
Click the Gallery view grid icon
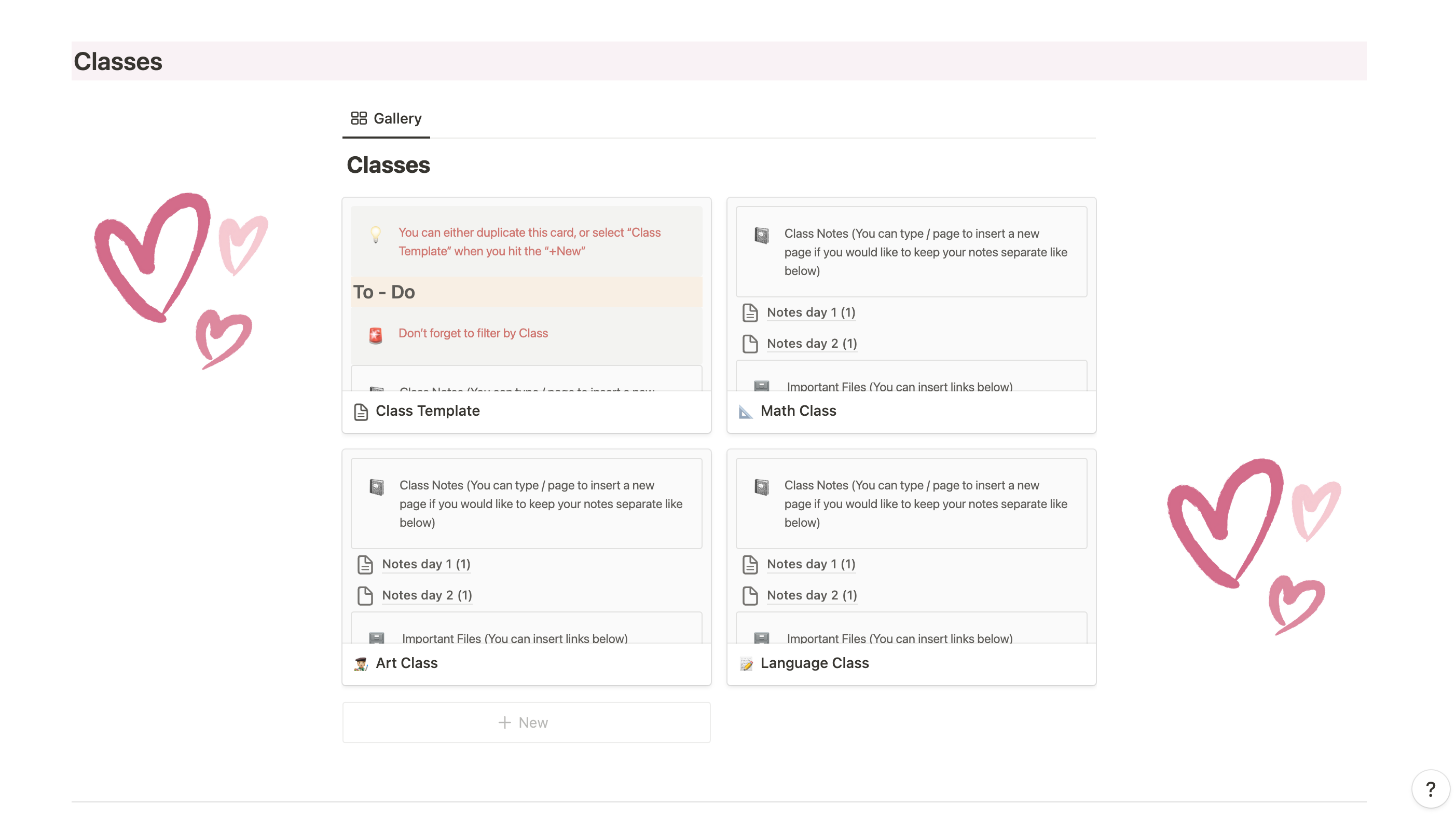[359, 118]
